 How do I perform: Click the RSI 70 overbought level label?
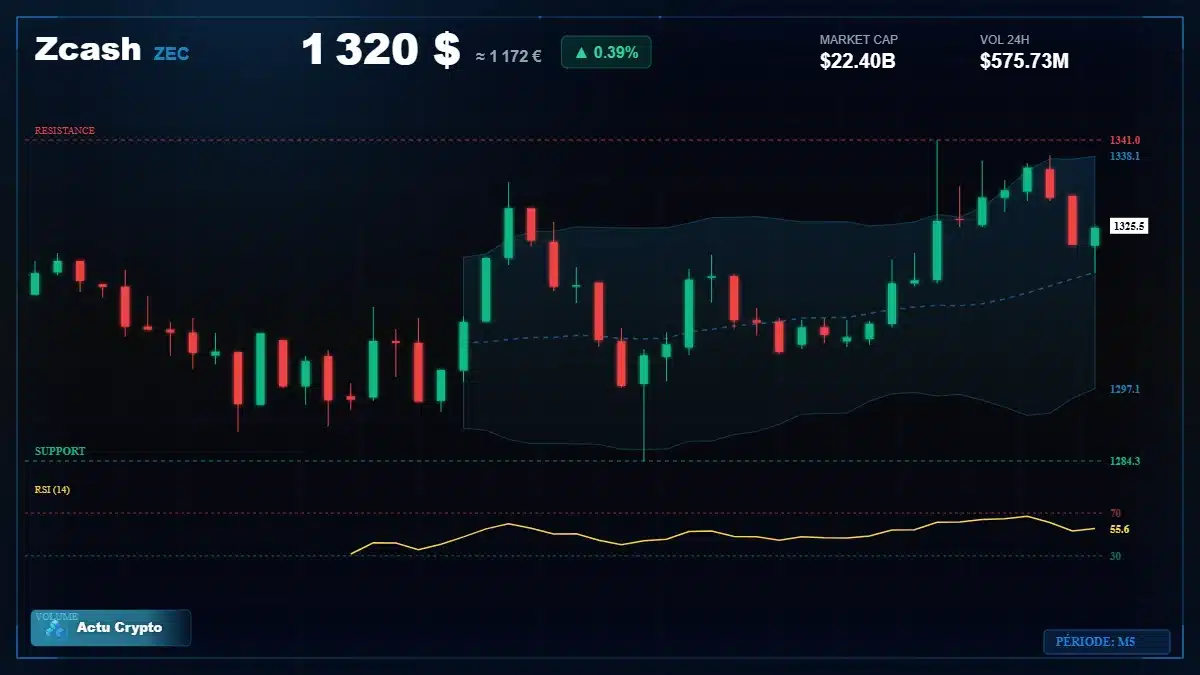[x=1115, y=513]
